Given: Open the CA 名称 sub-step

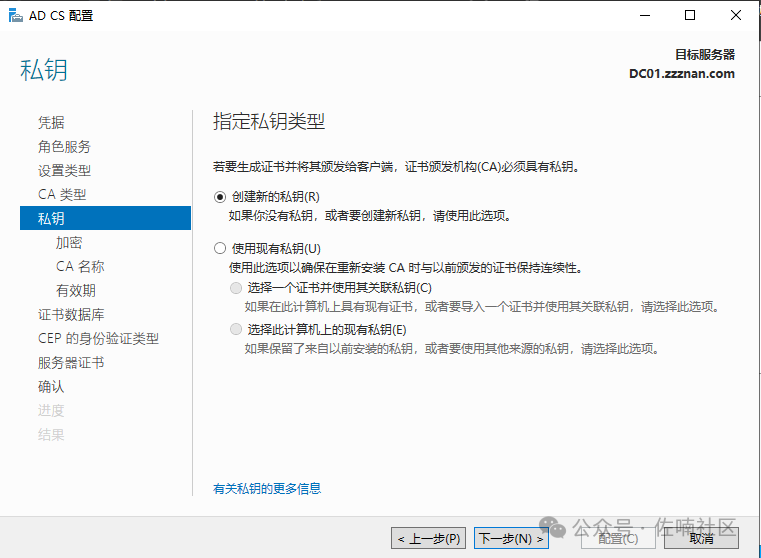Looking at the screenshot, I should 80,266.
